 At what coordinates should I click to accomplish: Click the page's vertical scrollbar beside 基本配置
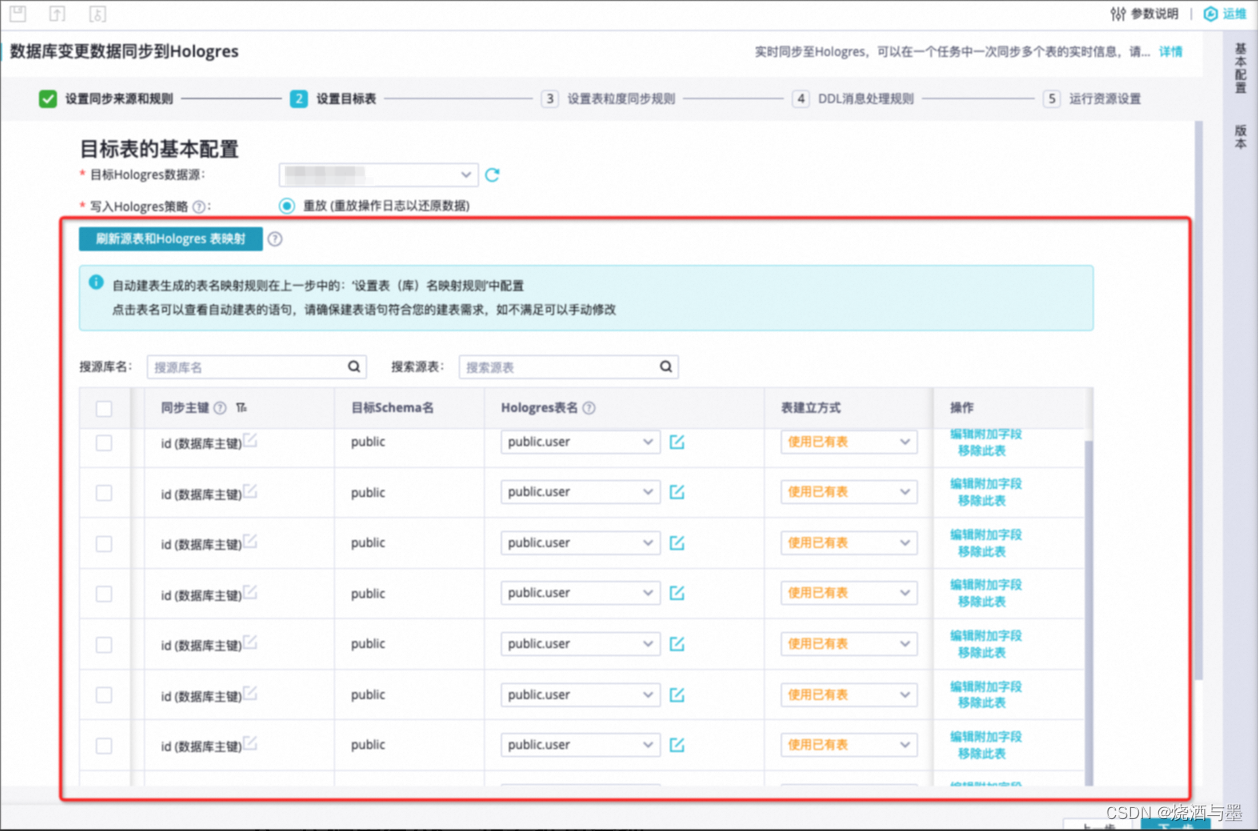click(x=1199, y=400)
